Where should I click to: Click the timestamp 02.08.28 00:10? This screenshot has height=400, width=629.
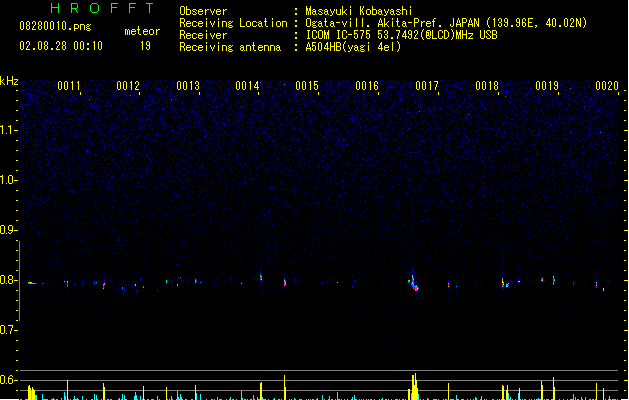[x=61, y=46]
